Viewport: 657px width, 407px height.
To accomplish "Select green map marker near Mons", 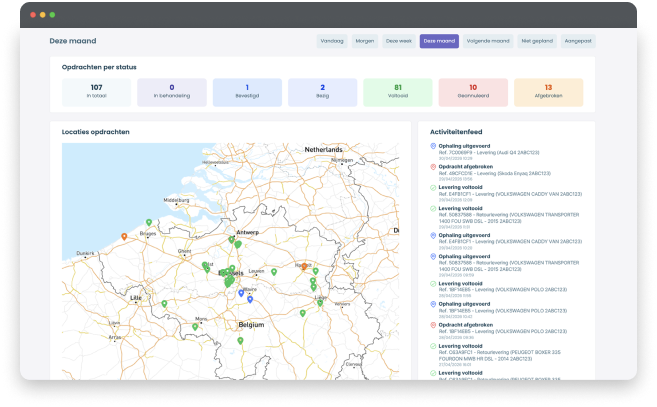I will point(195,327).
